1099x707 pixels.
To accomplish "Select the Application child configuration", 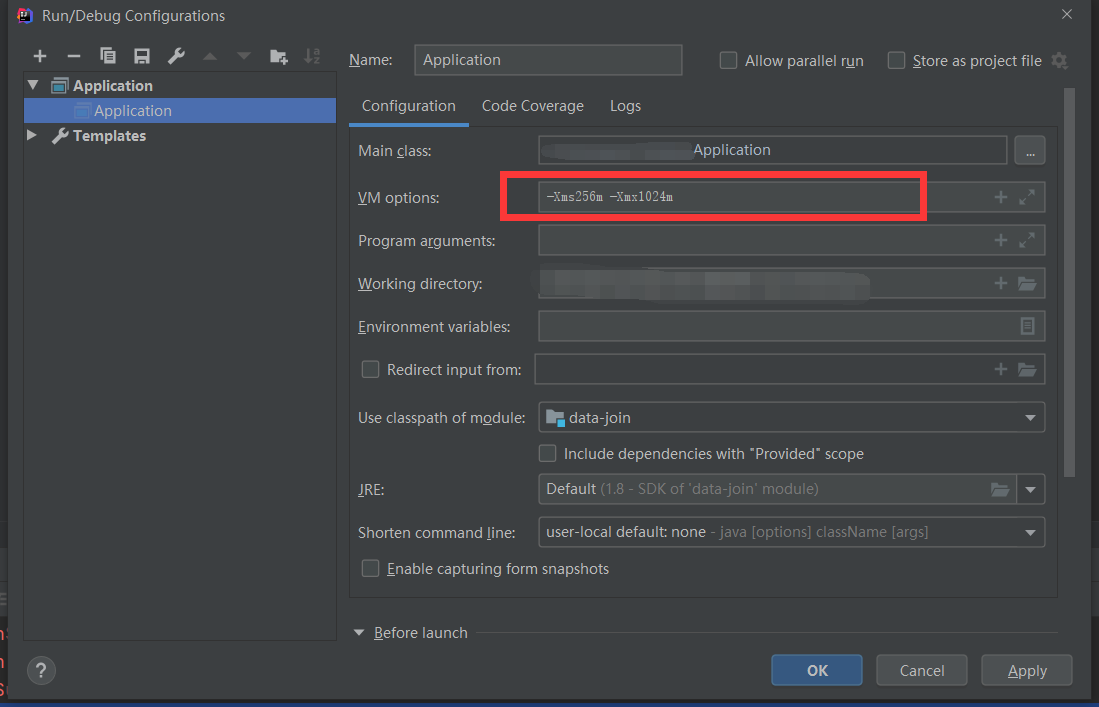I will [180, 111].
